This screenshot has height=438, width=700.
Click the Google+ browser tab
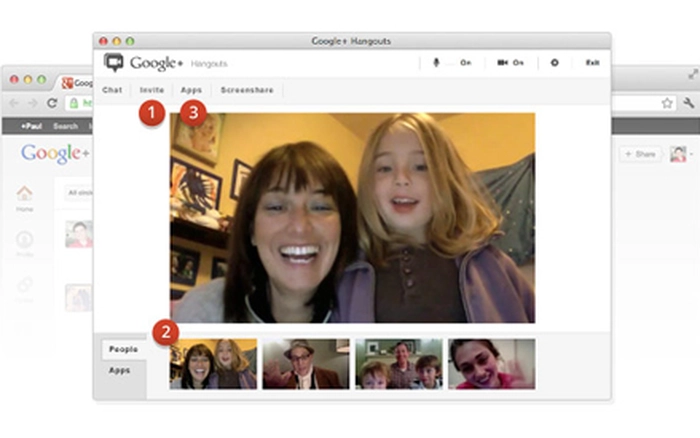click(x=78, y=83)
